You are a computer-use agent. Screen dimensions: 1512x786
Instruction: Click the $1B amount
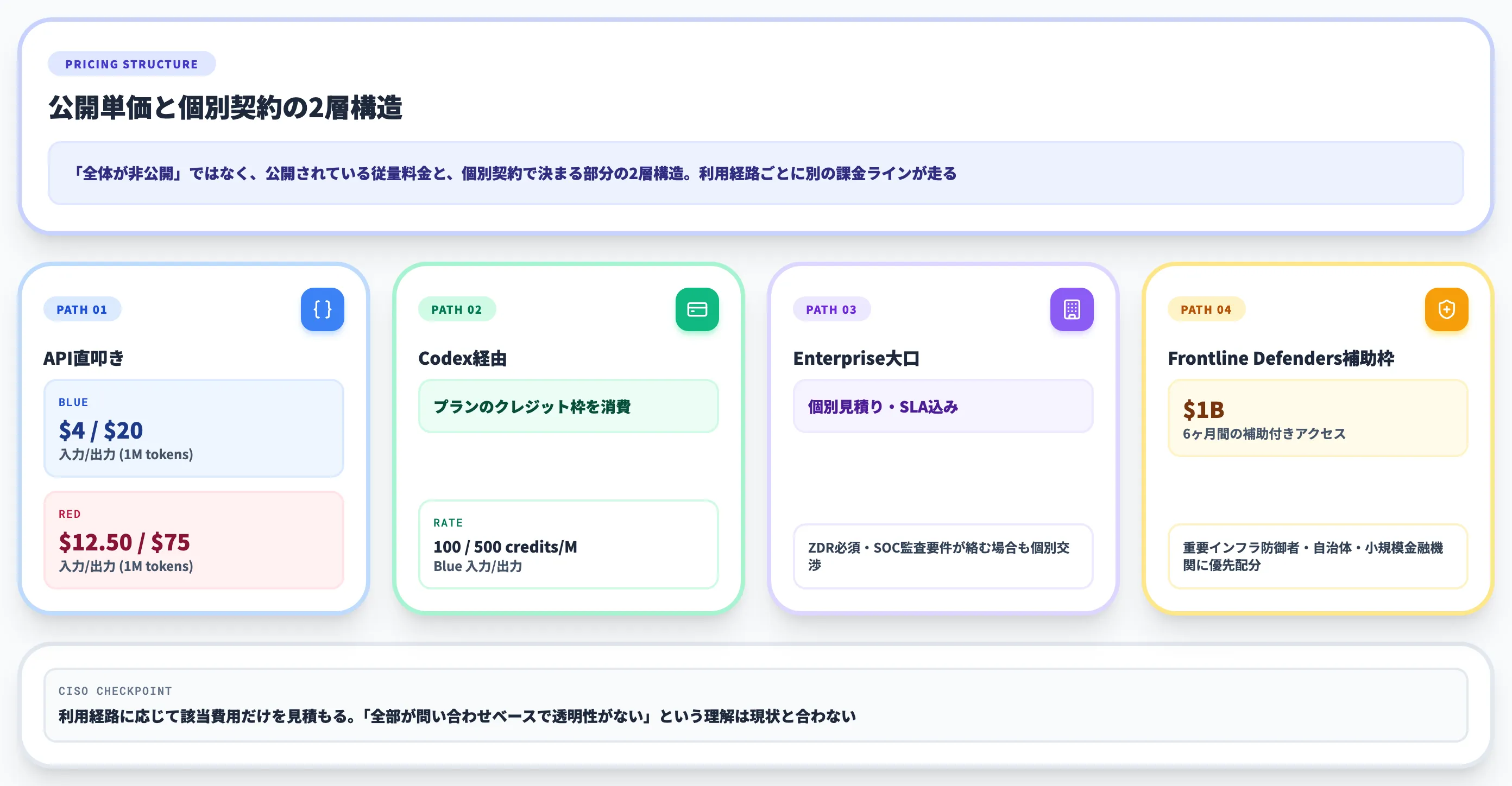point(1204,409)
